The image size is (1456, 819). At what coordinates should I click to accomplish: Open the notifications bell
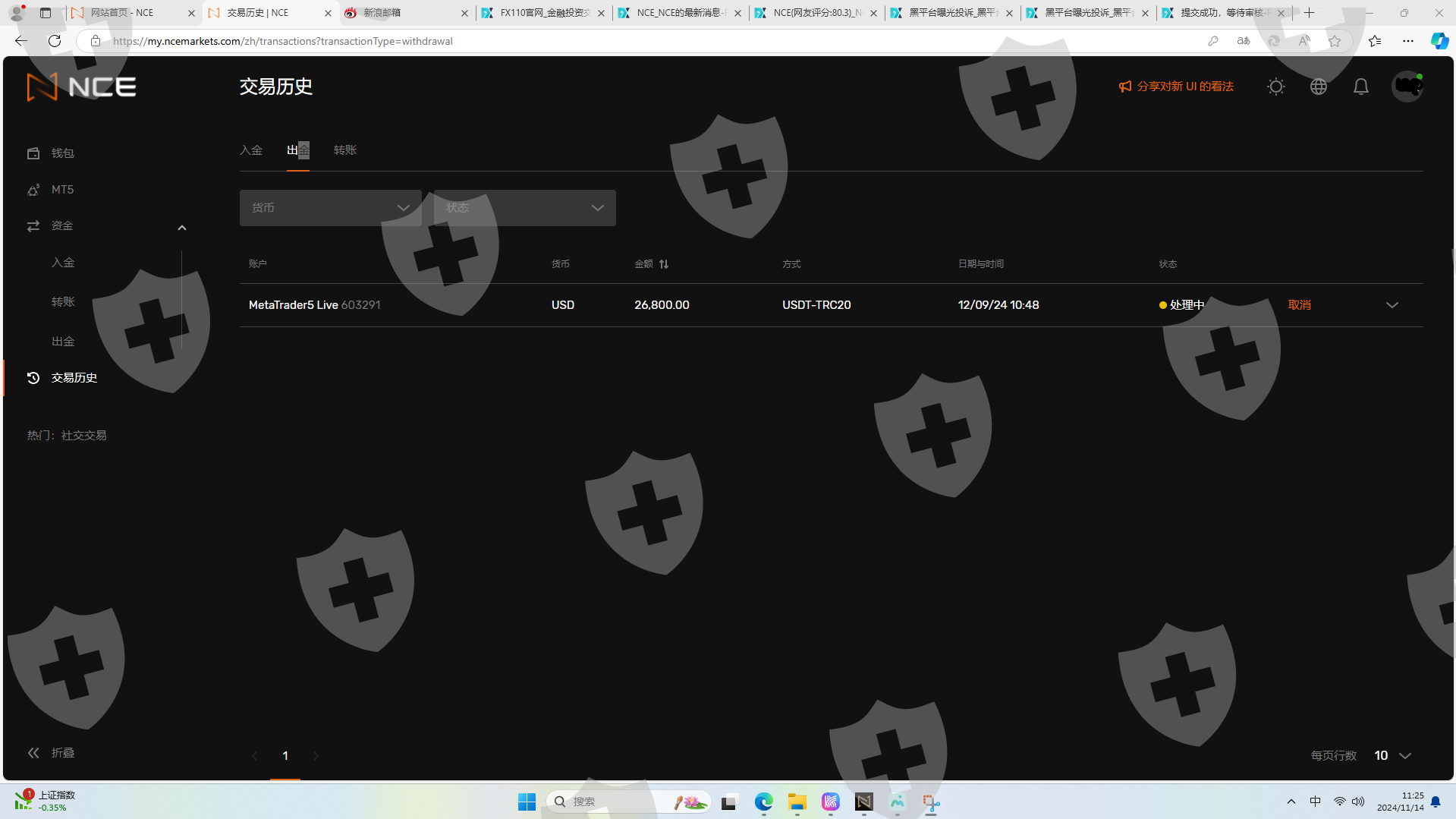click(x=1360, y=87)
